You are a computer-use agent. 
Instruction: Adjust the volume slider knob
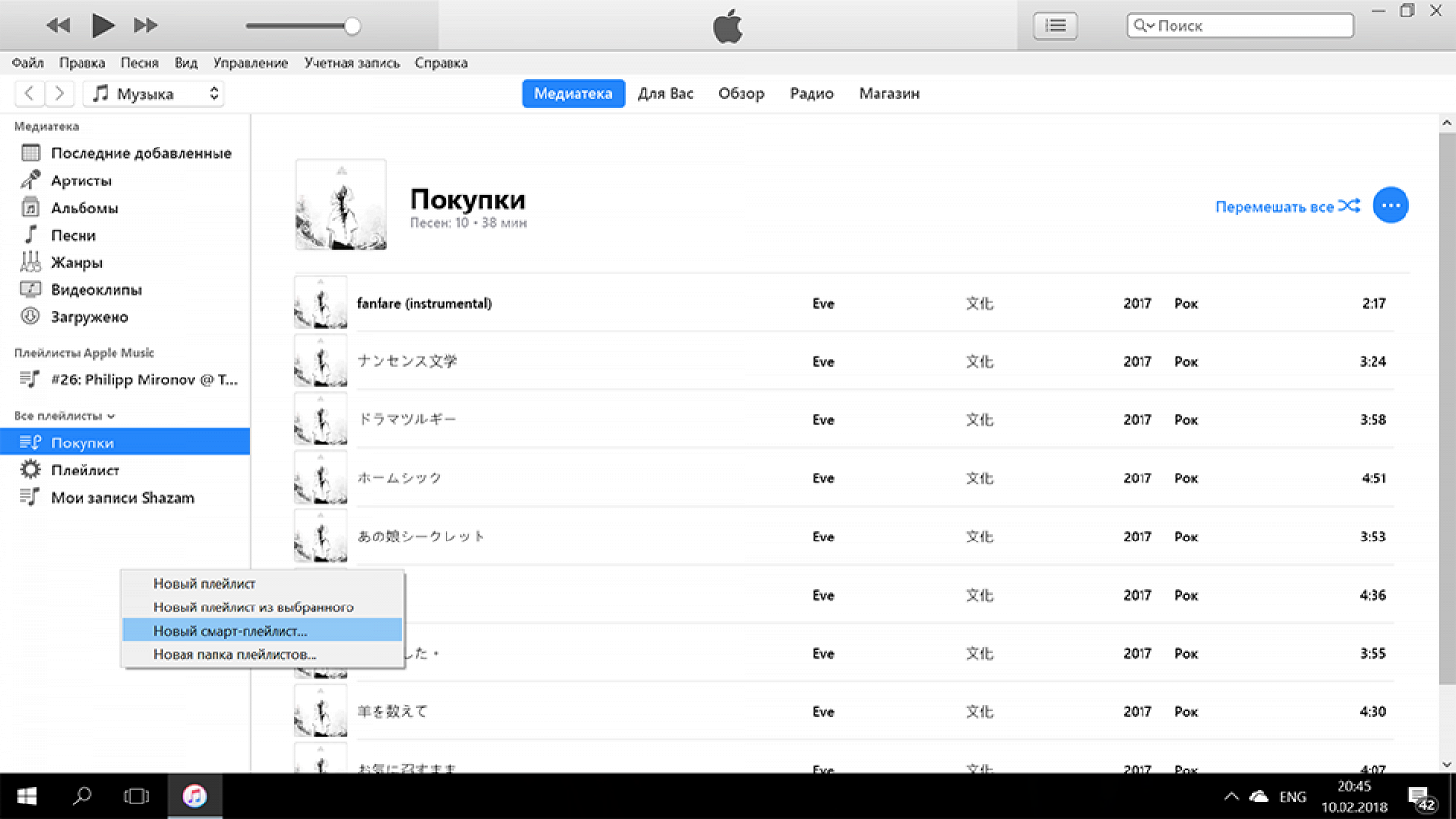coord(352,26)
